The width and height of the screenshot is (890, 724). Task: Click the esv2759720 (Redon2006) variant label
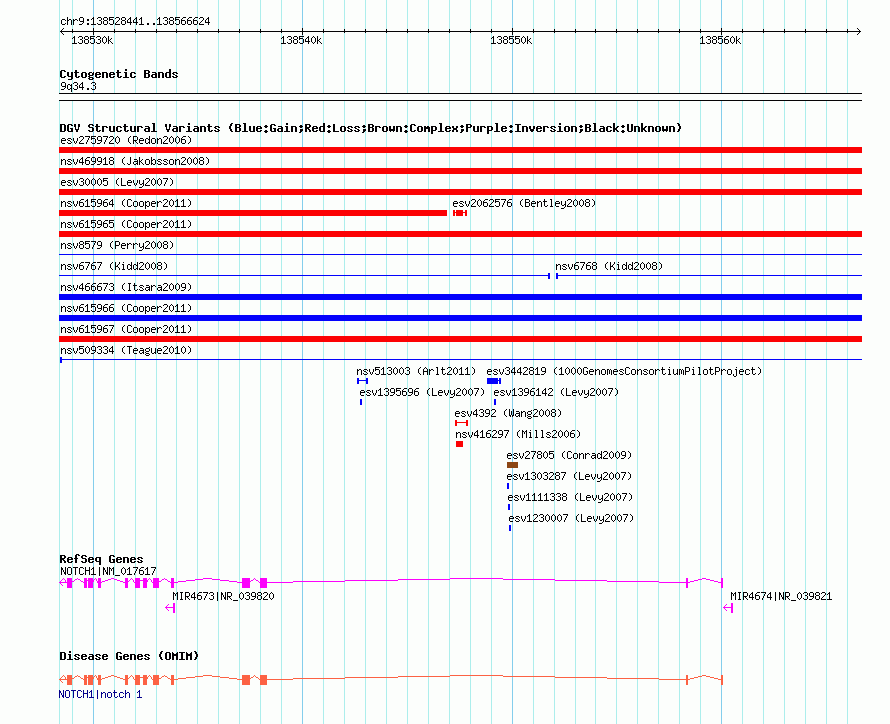126,140
